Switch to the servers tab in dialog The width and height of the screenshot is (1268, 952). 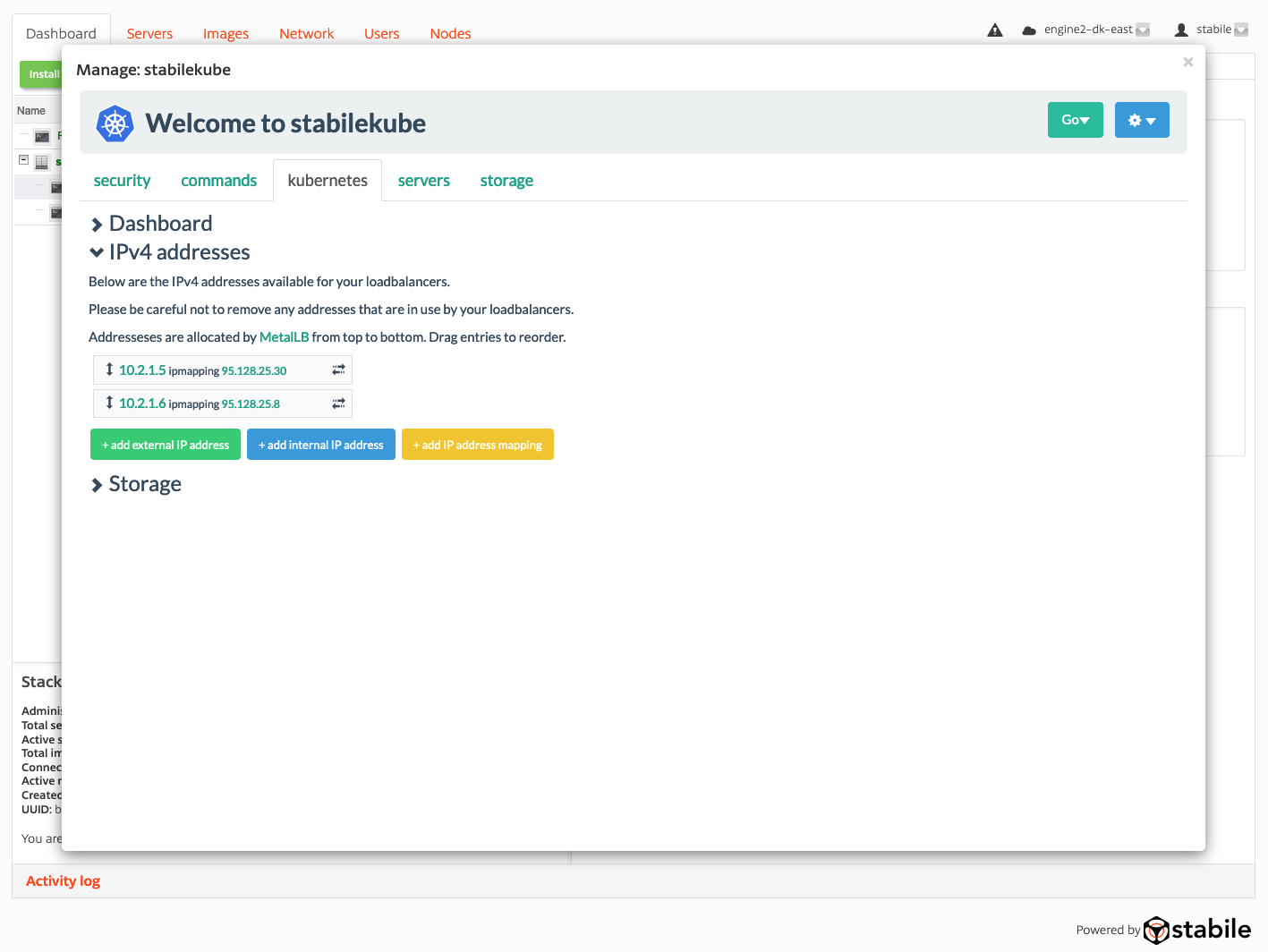tap(424, 181)
